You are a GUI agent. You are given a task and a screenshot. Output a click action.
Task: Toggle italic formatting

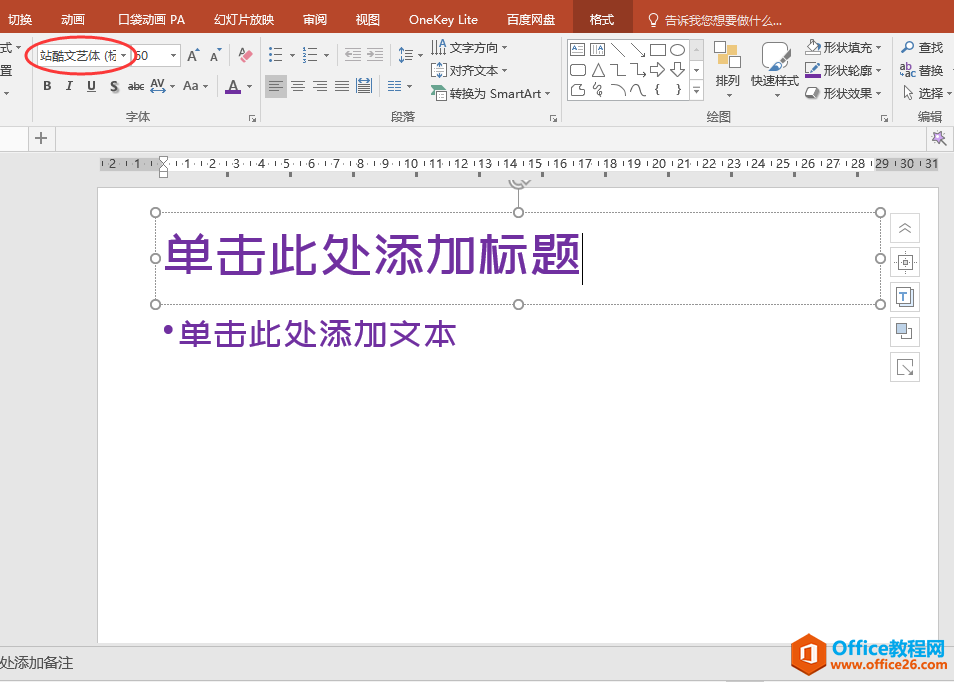[67, 86]
